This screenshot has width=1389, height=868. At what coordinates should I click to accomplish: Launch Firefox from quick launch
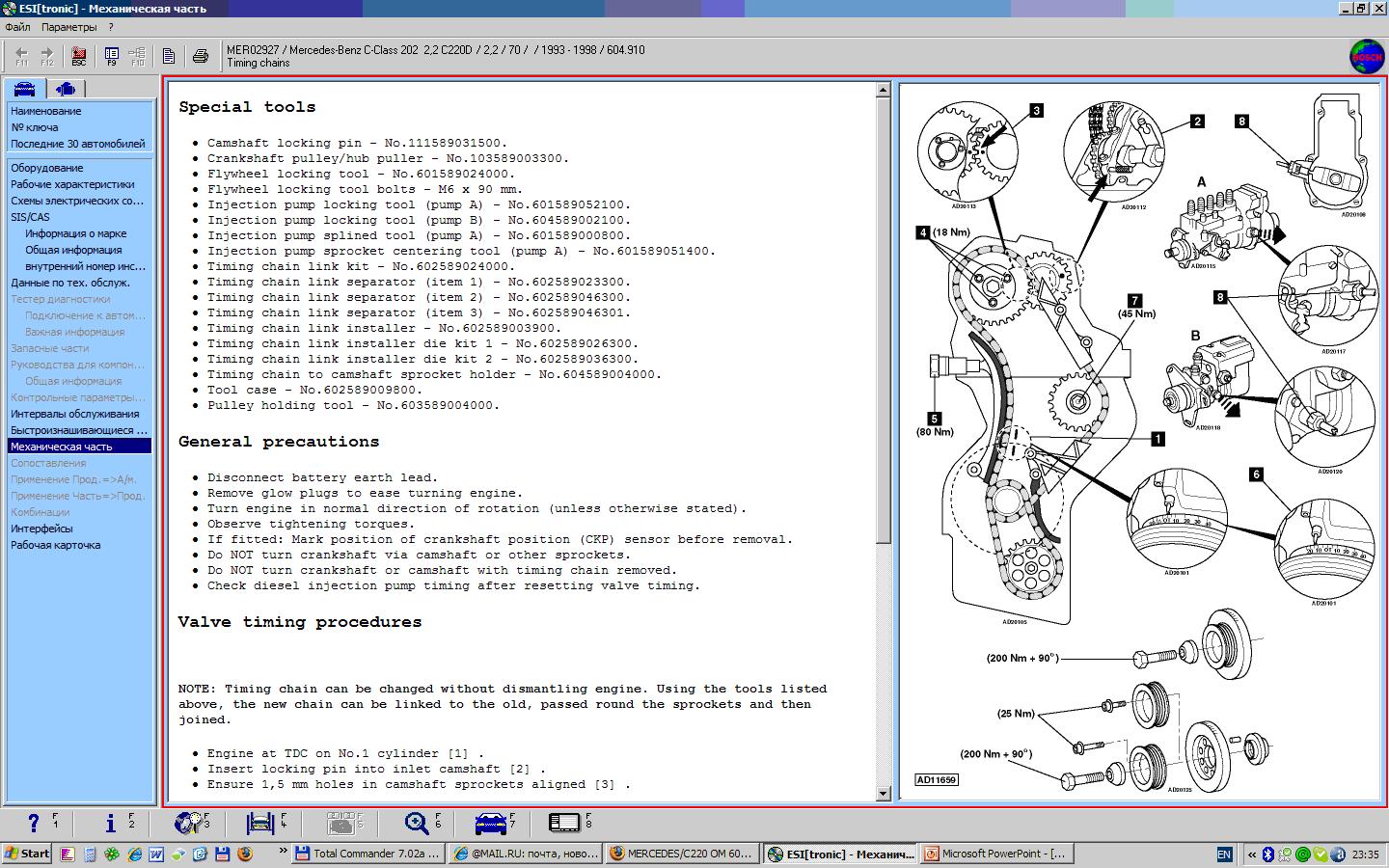pyautogui.click(x=244, y=854)
